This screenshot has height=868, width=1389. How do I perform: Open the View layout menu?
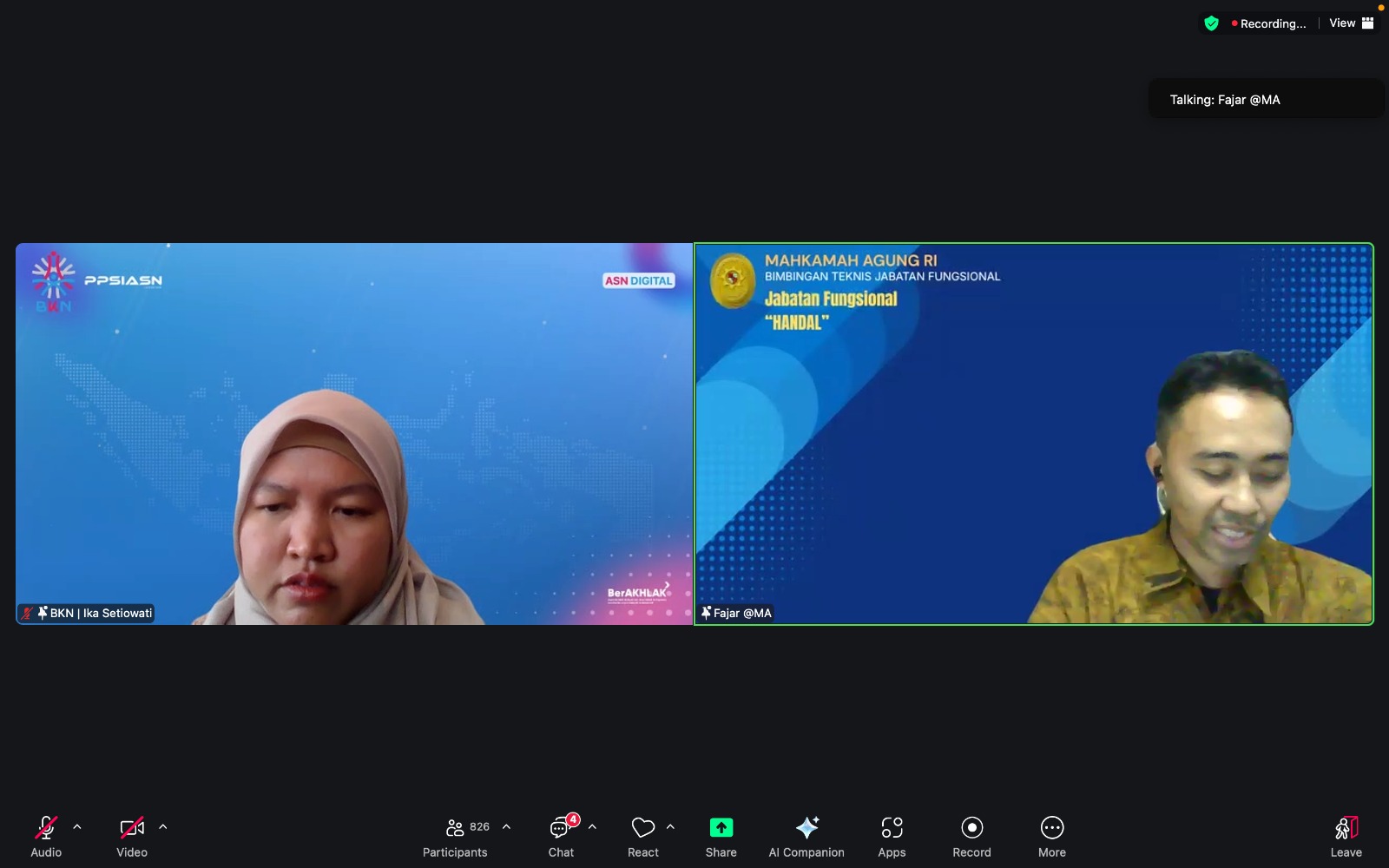[x=1349, y=23]
